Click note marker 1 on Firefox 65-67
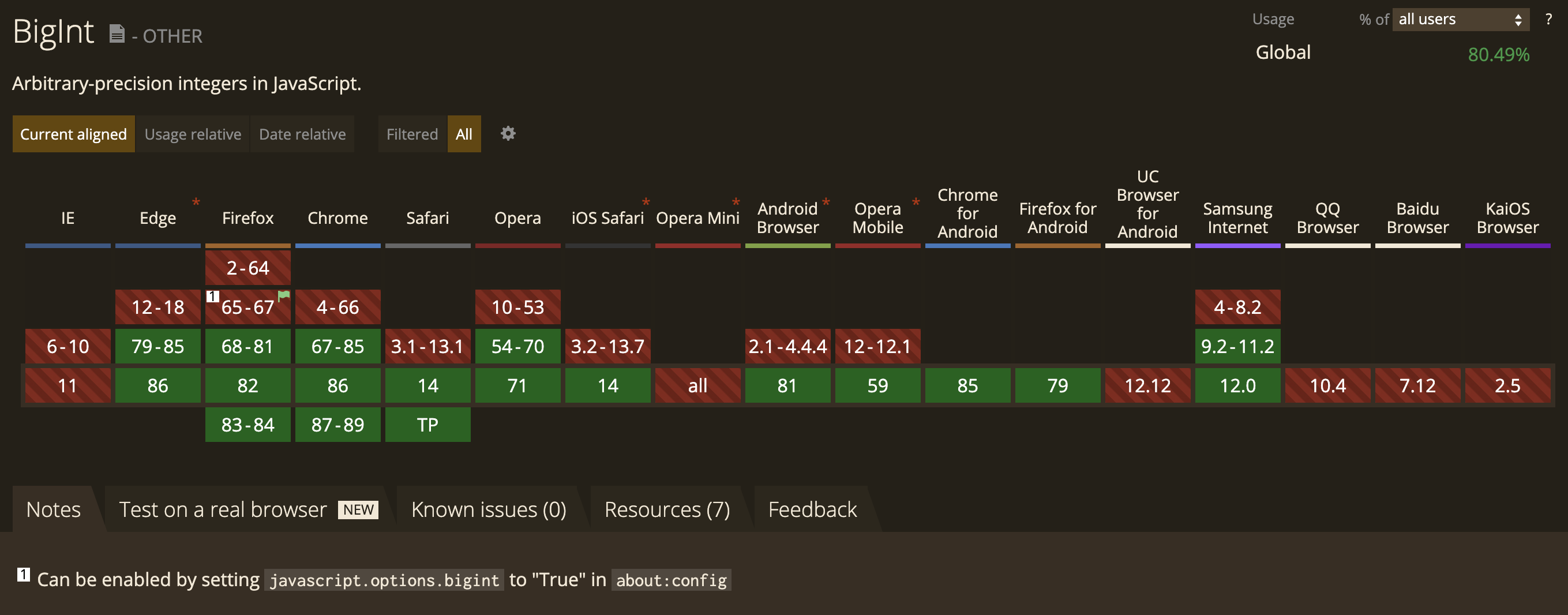The image size is (1568, 615). (x=212, y=297)
